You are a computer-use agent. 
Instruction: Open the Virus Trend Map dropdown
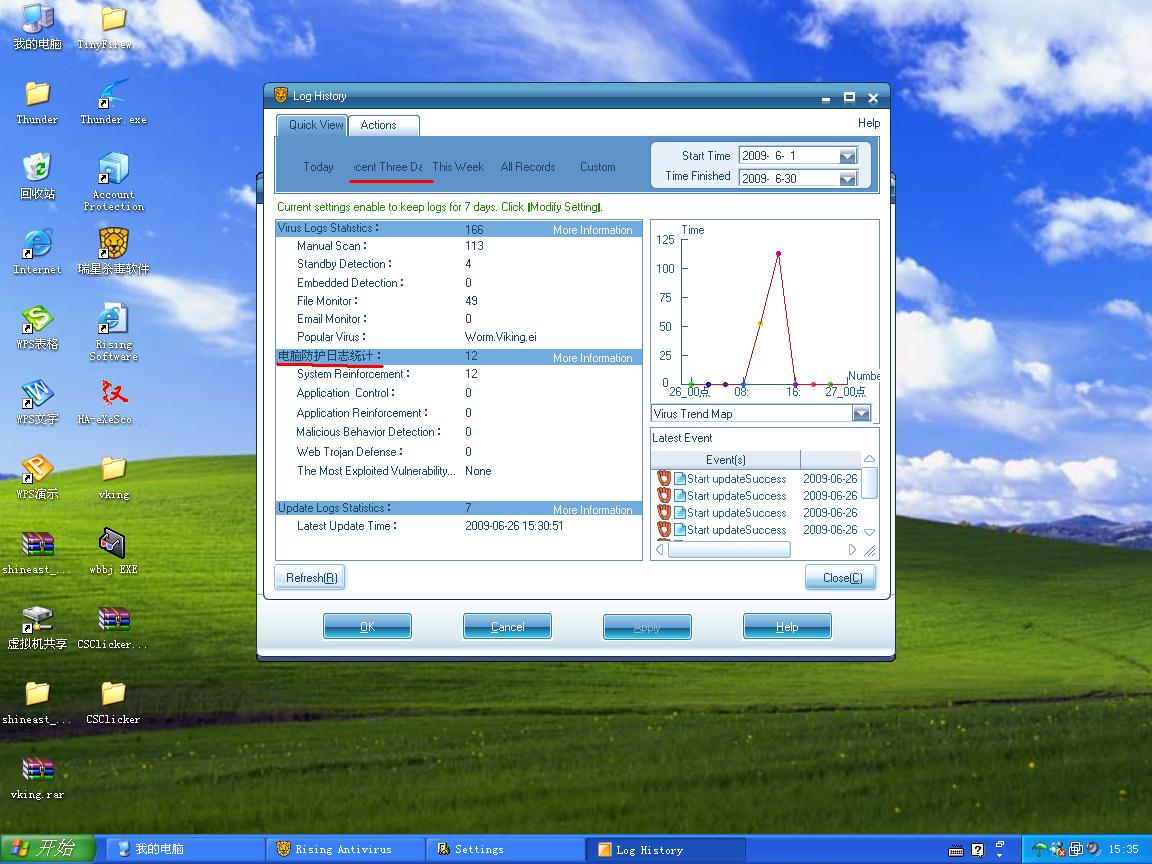point(861,414)
